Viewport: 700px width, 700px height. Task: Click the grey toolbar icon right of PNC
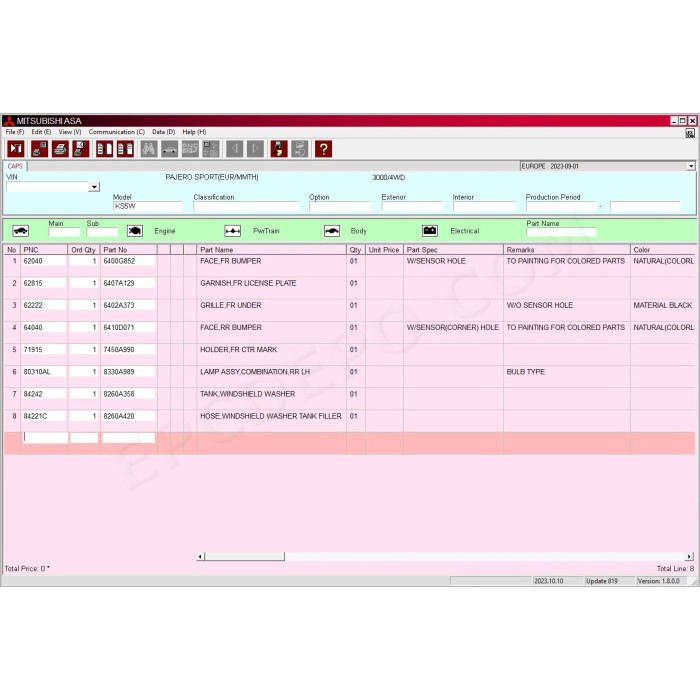[x=211, y=149]
